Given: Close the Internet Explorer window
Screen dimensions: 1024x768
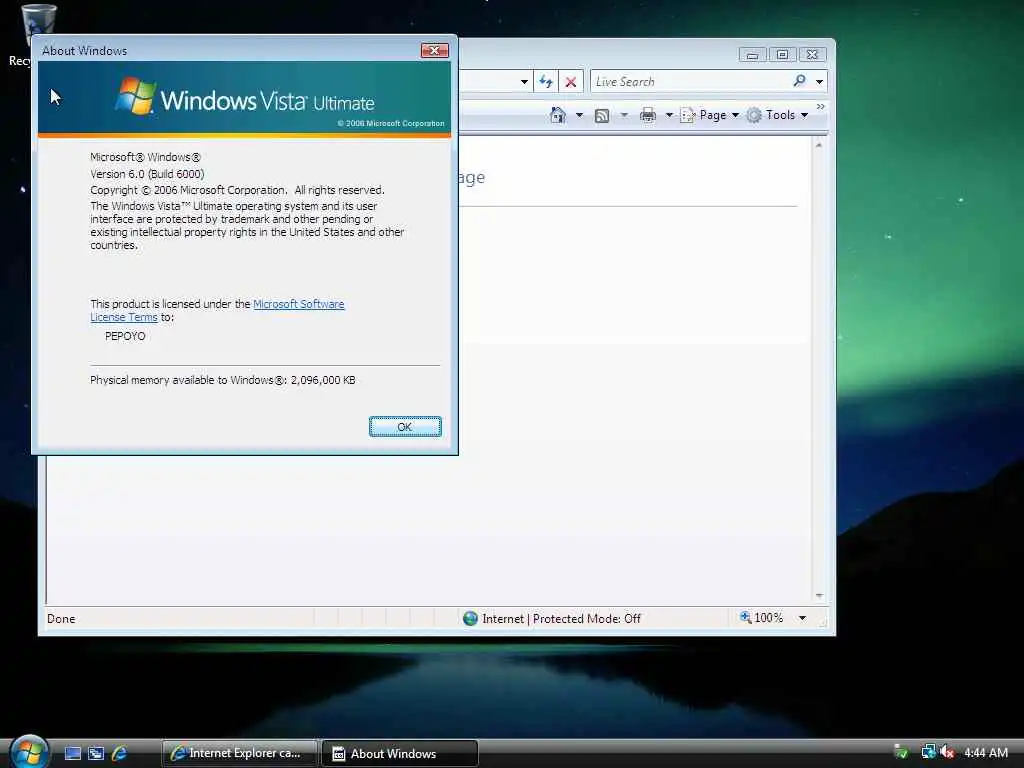Looking at the screenshot, I should [812, 55].
